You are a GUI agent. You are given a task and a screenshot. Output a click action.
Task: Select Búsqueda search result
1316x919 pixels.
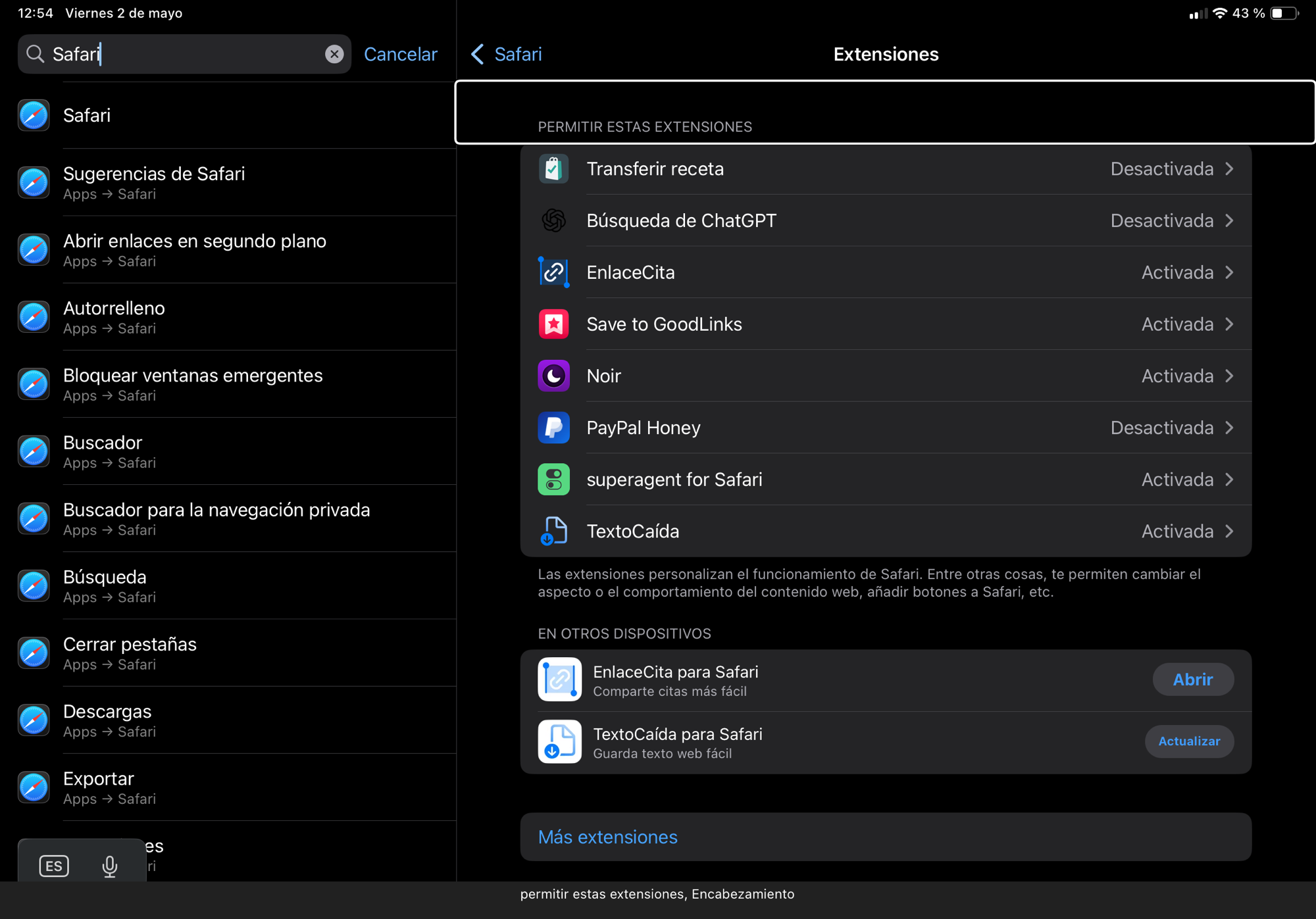pos(228,586)
